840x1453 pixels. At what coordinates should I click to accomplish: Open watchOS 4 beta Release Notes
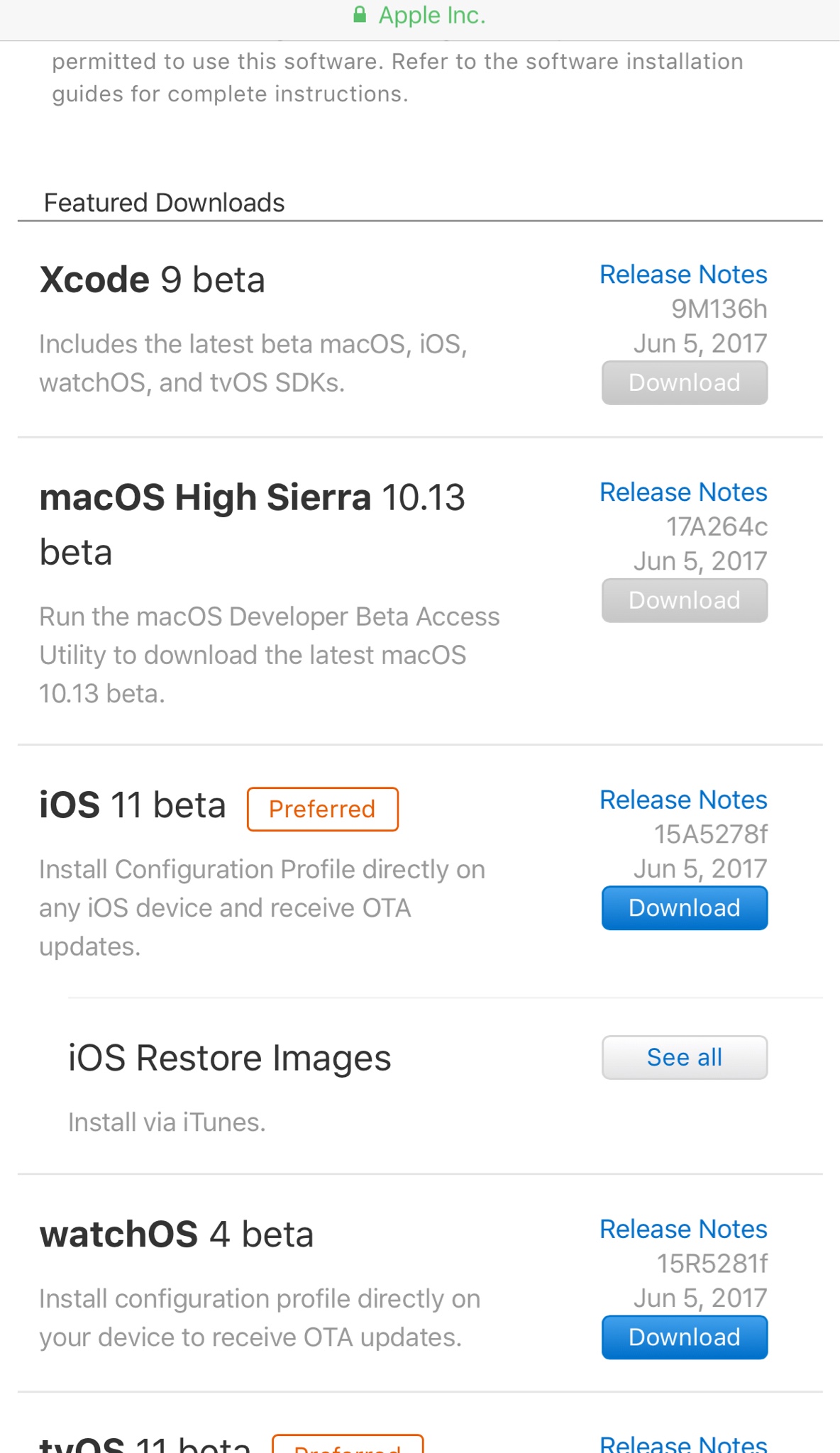click(683, 1229)
